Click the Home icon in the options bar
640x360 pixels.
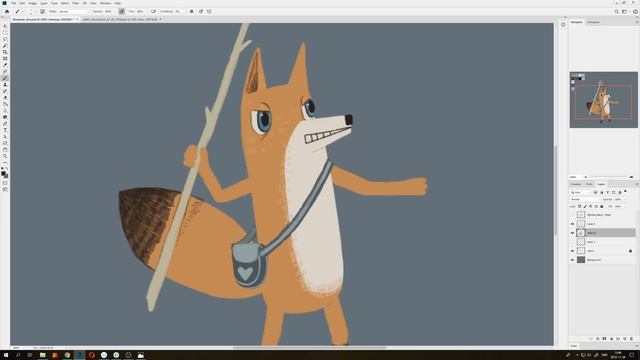(7, 11)
